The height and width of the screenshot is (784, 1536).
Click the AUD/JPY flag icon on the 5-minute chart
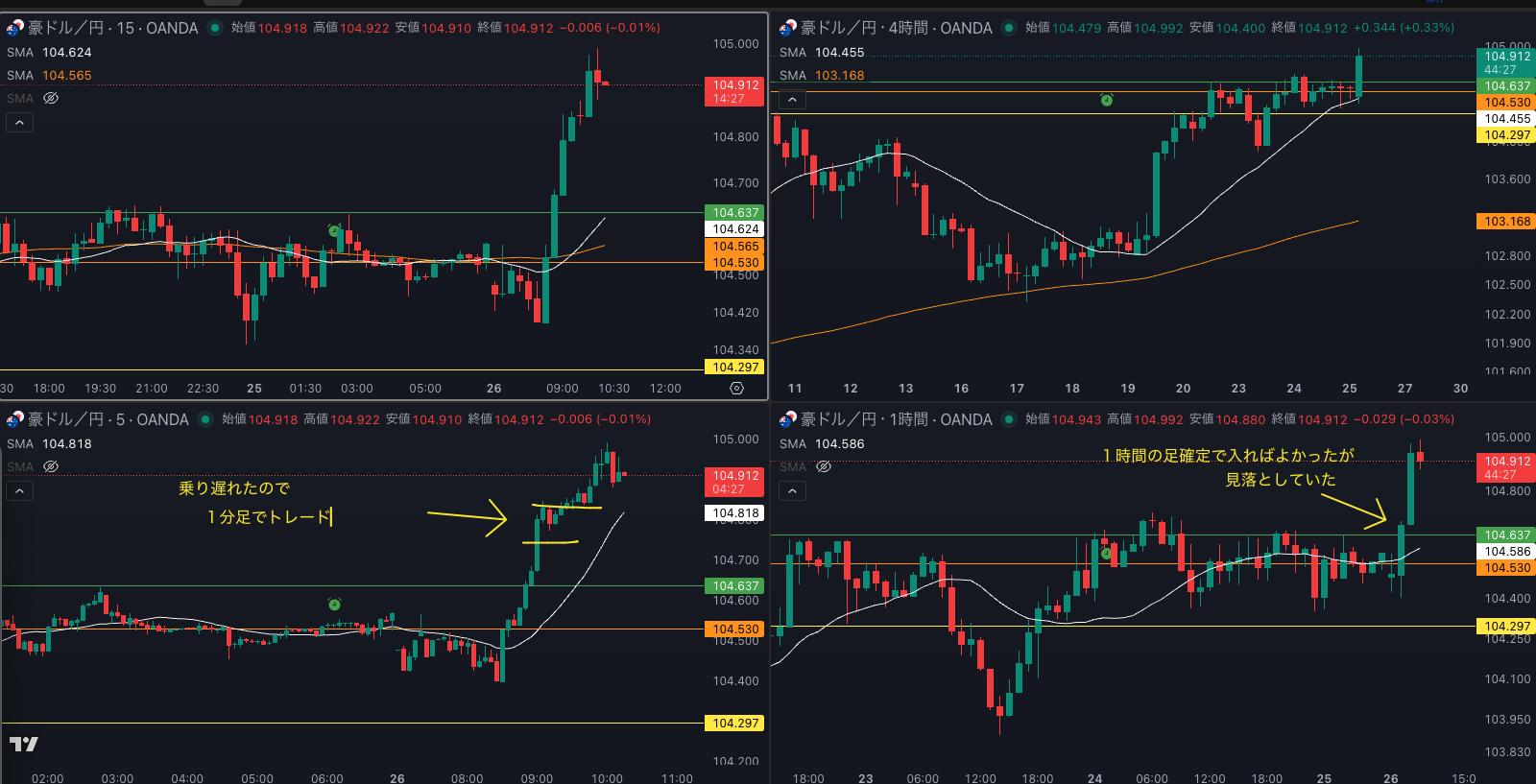click(14, 419)
